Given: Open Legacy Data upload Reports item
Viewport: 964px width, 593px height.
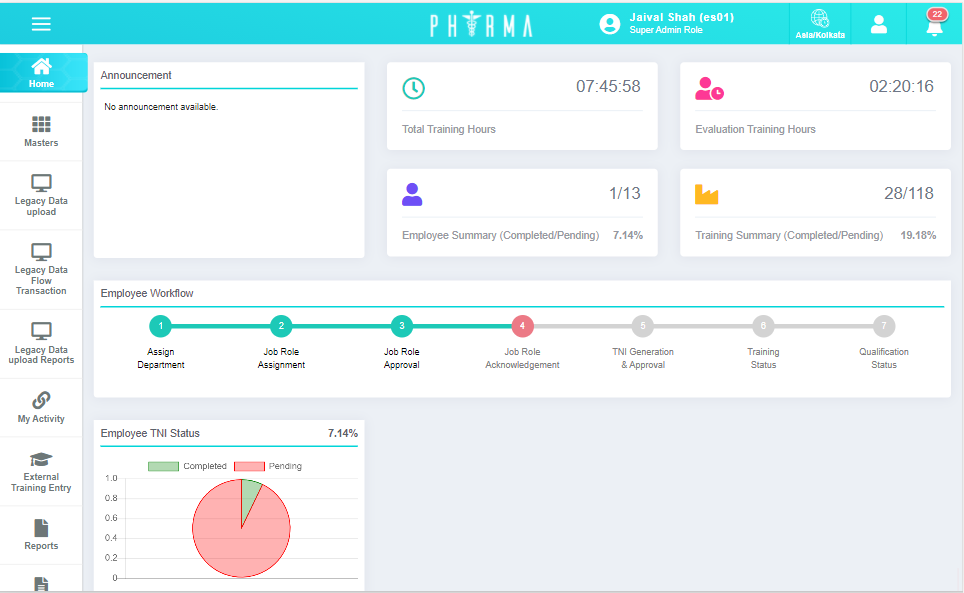Looking at the screenshot, I should point(41,343).
